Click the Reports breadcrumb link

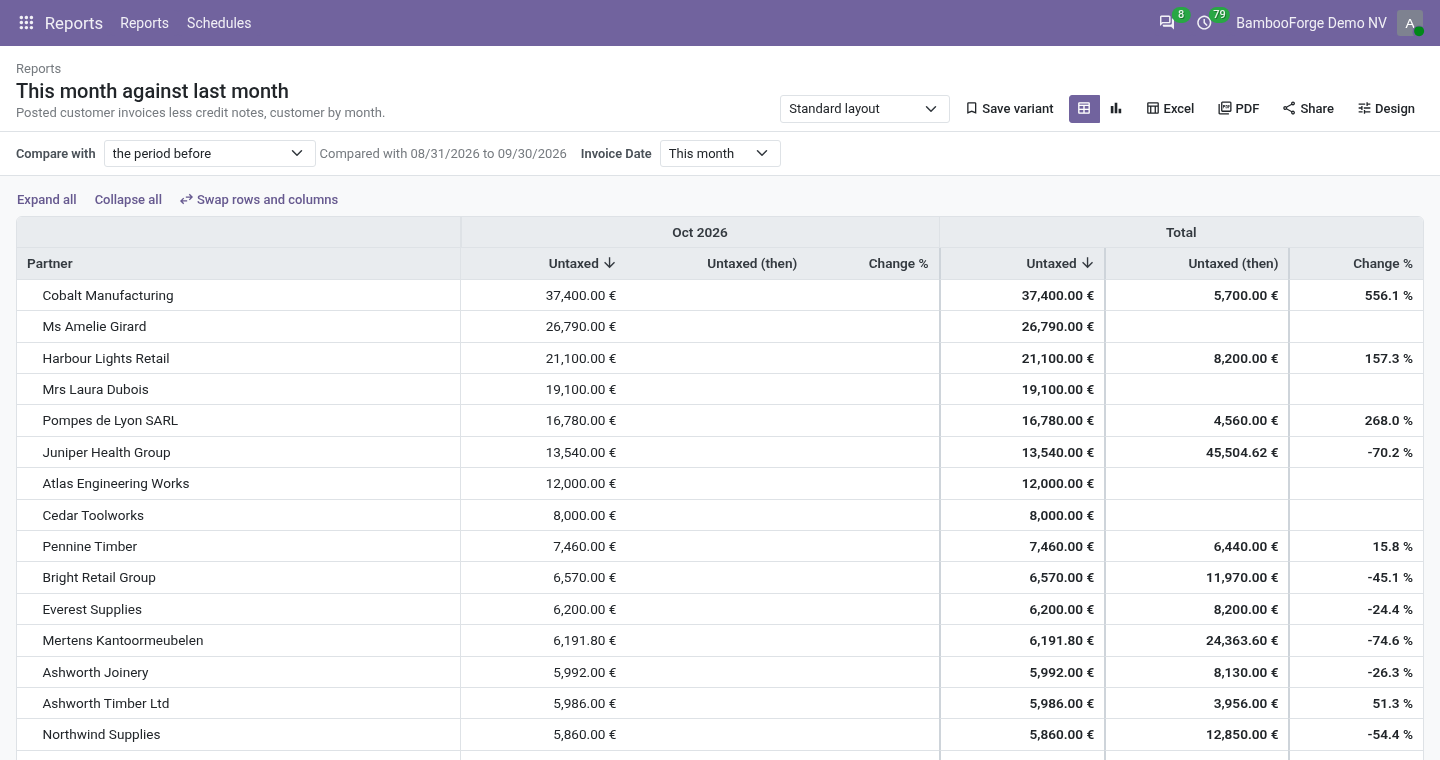[39, 69]
